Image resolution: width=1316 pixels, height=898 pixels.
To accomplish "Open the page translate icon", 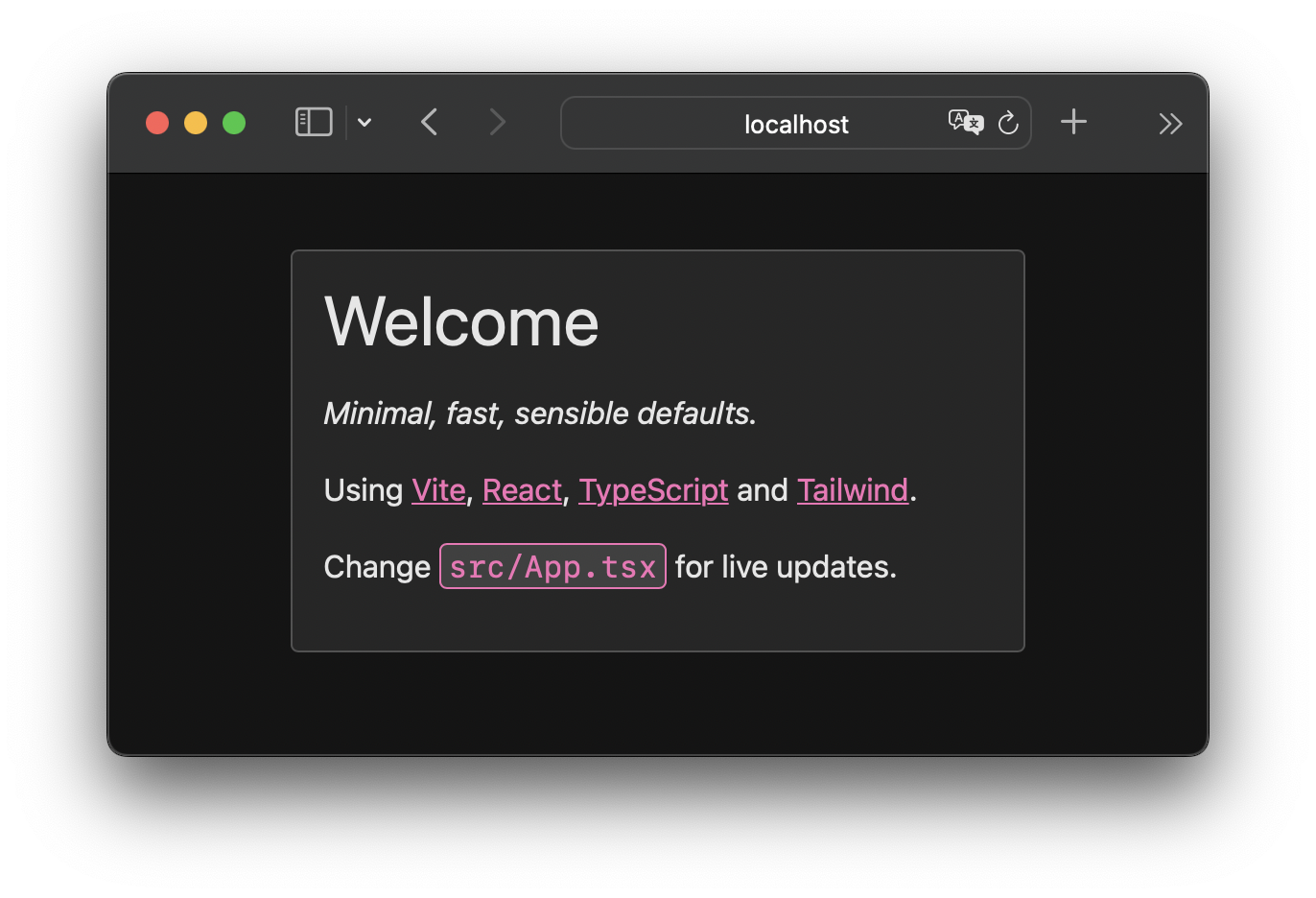I will point(966,123).
